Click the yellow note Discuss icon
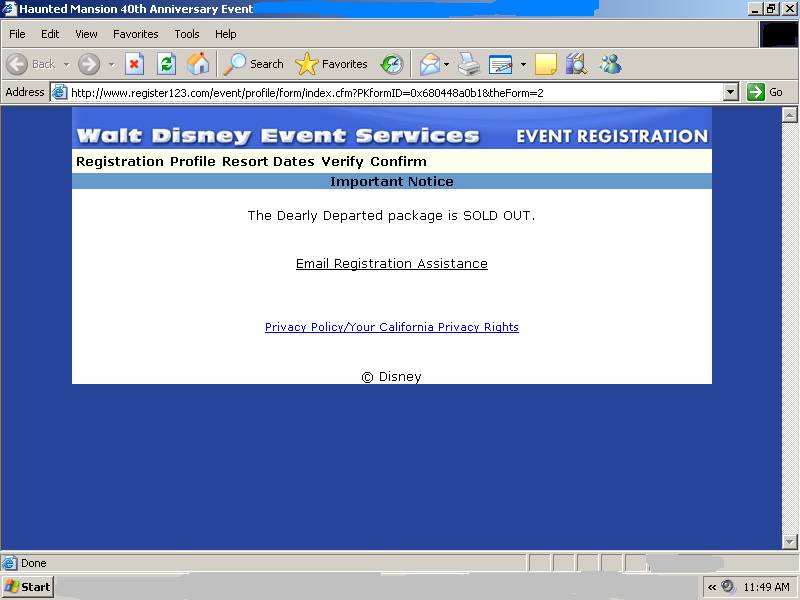This screenshot has height=600, width=800. click(x=545, y=64)
